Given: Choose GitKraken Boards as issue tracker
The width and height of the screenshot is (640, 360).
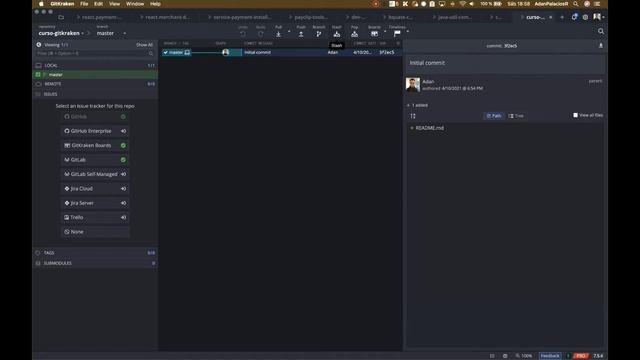Looking at the screenshot, I should (95, 145).
